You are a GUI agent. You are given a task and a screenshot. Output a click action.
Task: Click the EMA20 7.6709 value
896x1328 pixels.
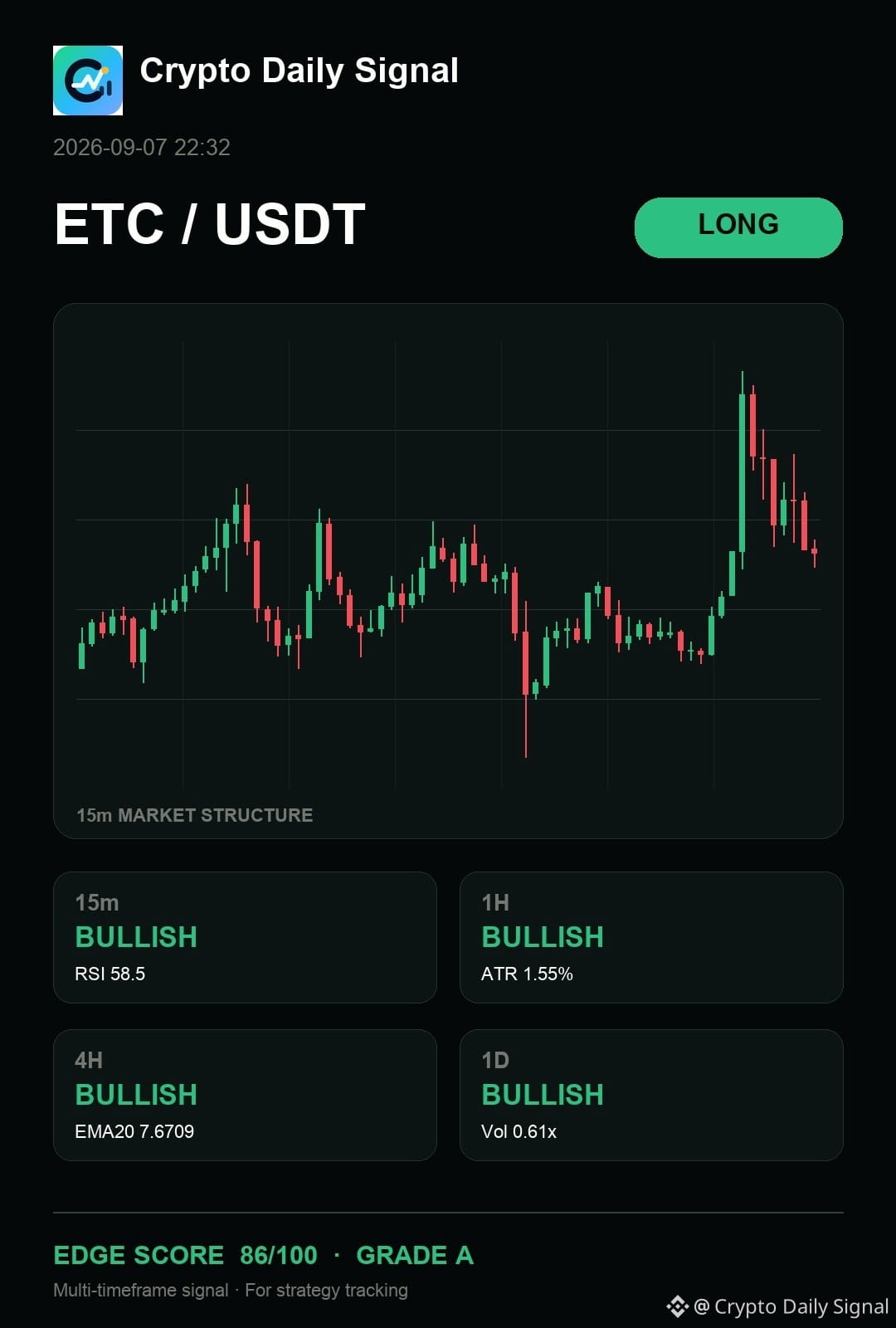click(x=134, y=1131)
